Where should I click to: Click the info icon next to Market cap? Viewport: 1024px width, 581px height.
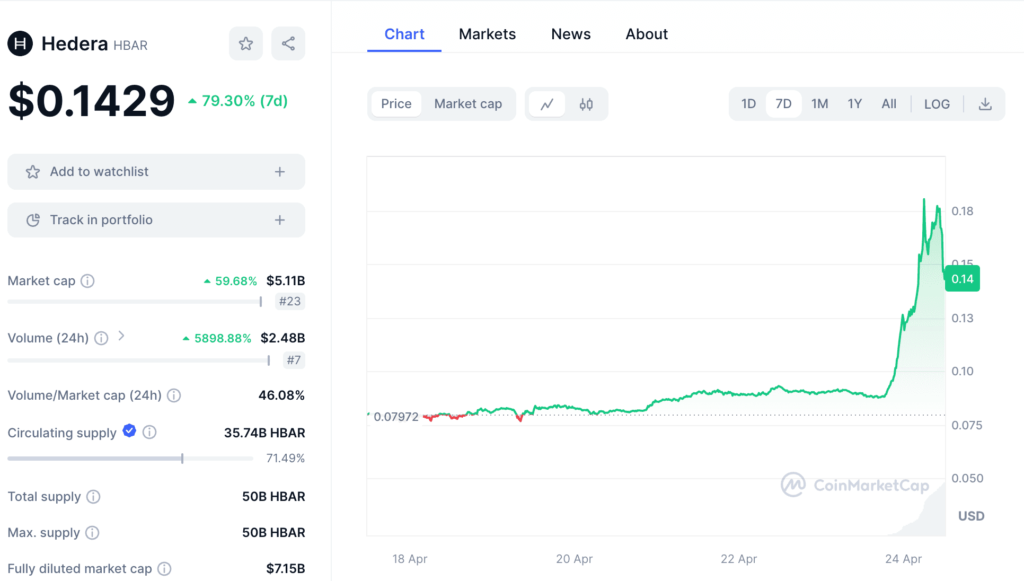(x=87, y=281)
